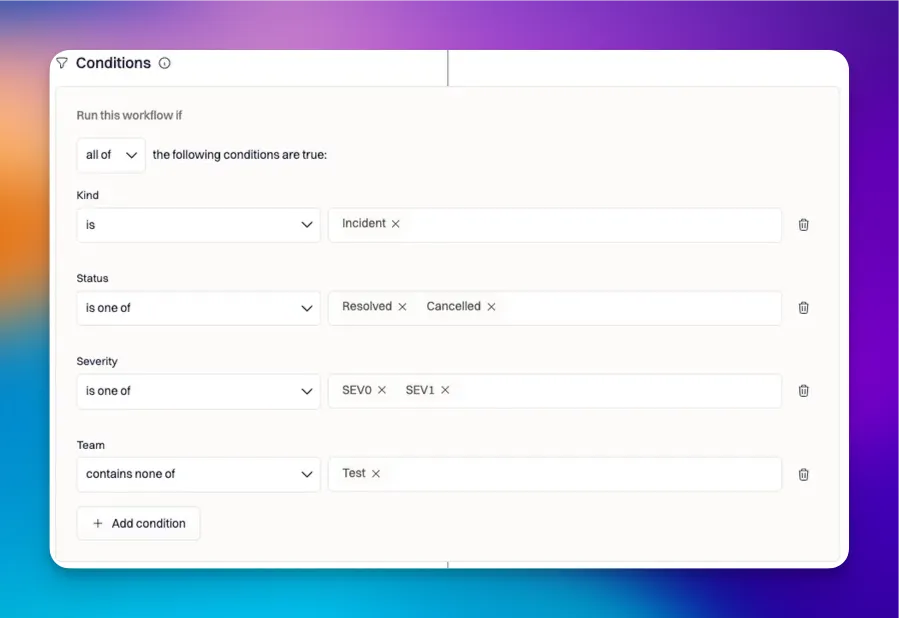899x618 pixels.
Task: Click the 'Kind' field label
Action: coord(88,195)
